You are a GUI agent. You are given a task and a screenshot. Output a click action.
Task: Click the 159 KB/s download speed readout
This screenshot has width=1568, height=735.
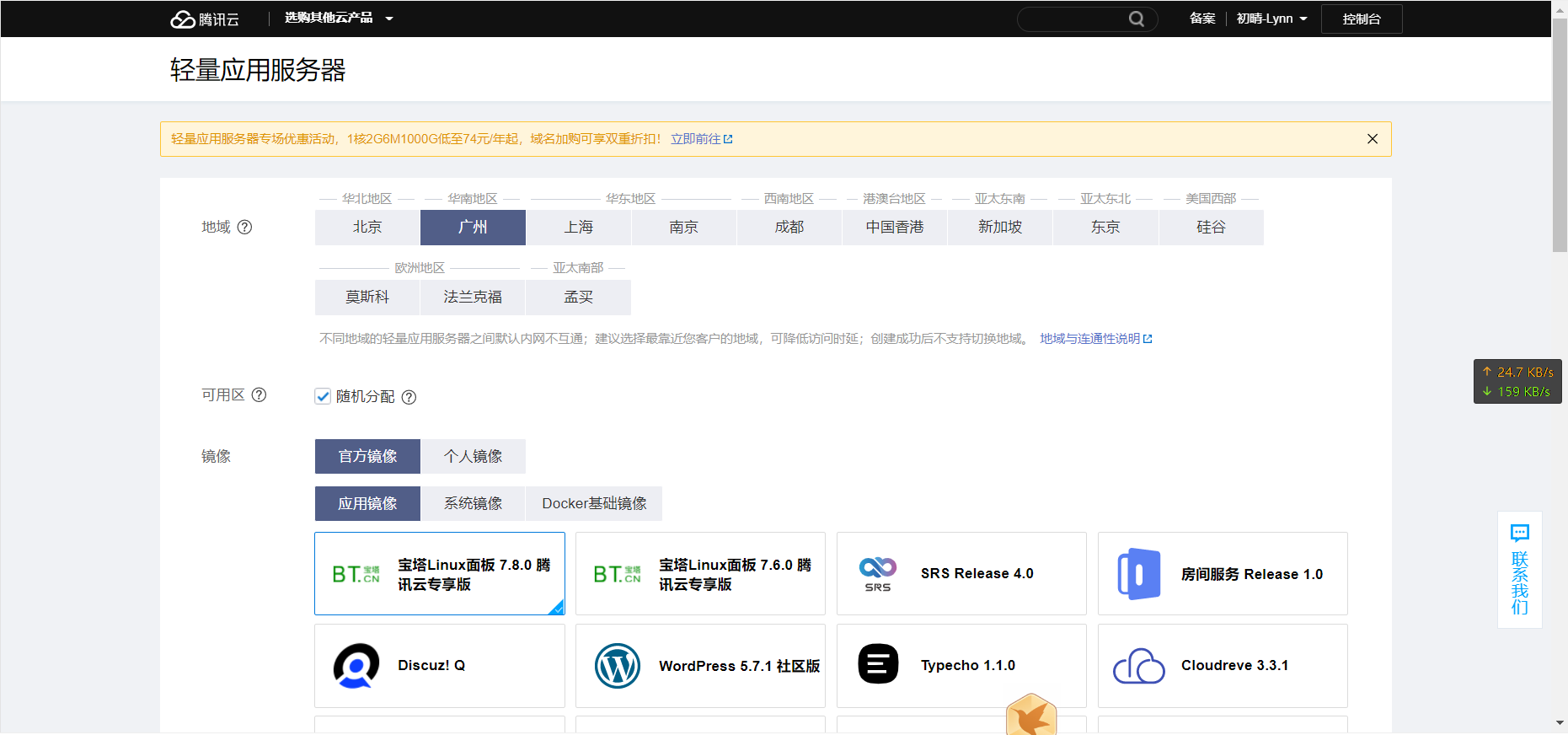pos(1517,391)
